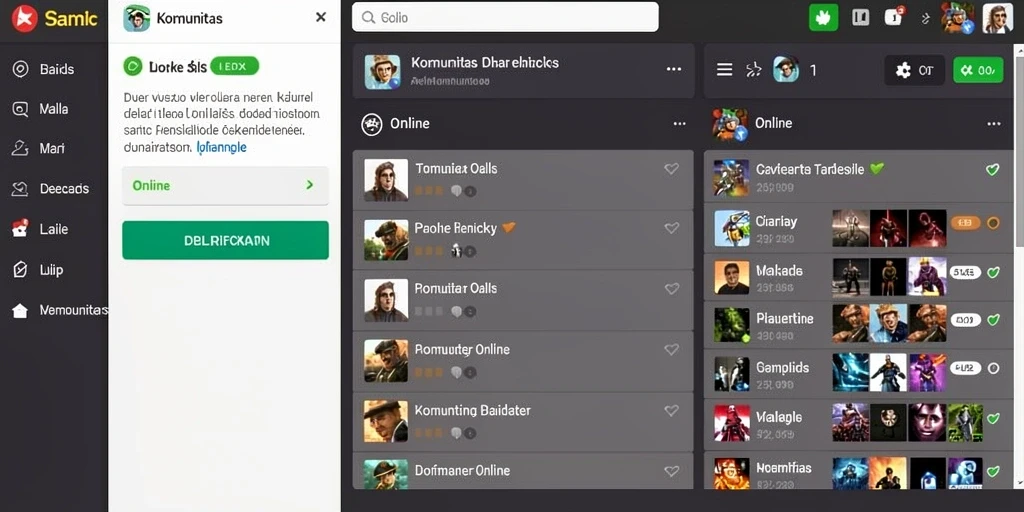Toggle Malagle green check
This screenshot has height=512, width=1024.
tap(993, 418)
